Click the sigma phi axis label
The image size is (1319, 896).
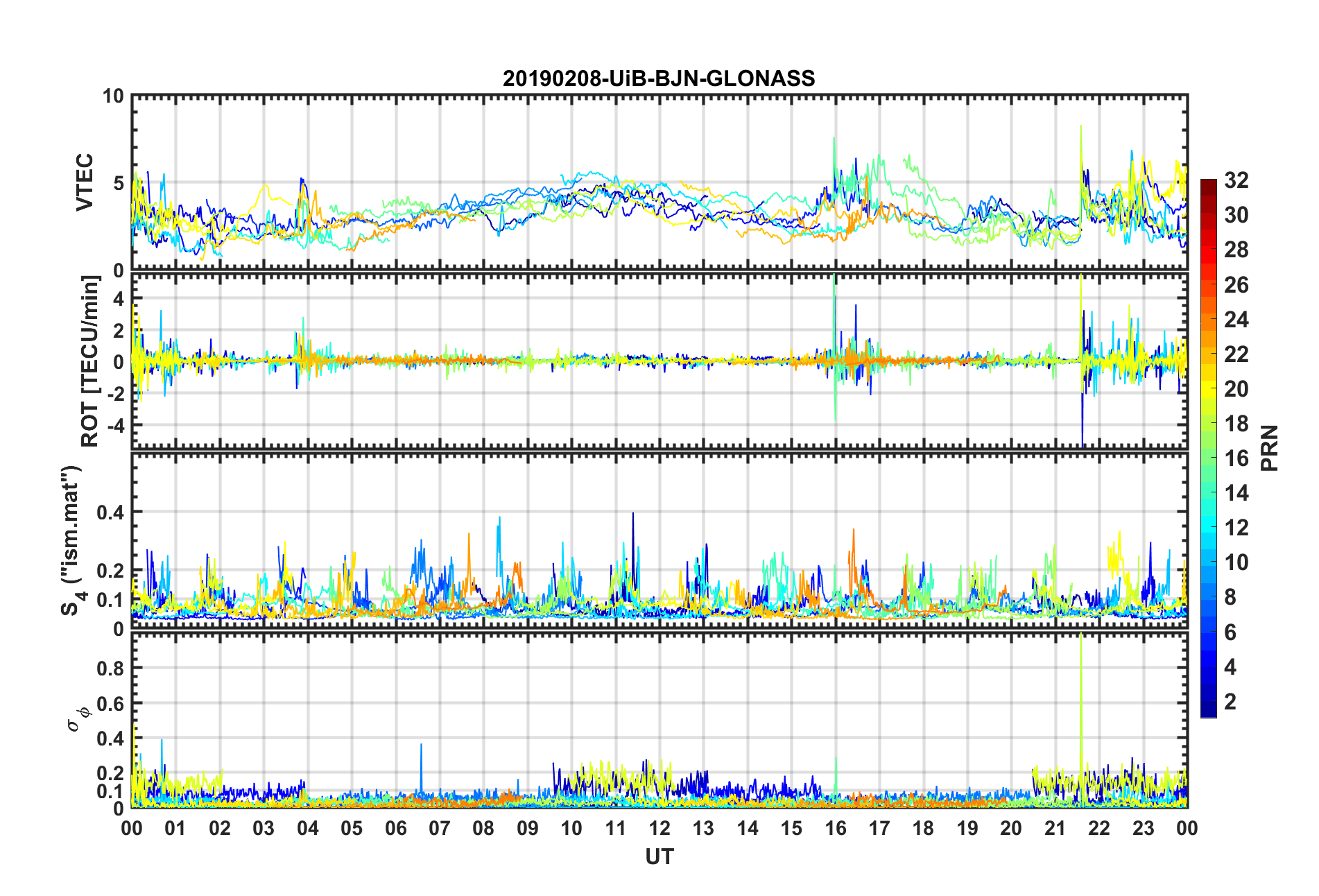click(77, 718)
